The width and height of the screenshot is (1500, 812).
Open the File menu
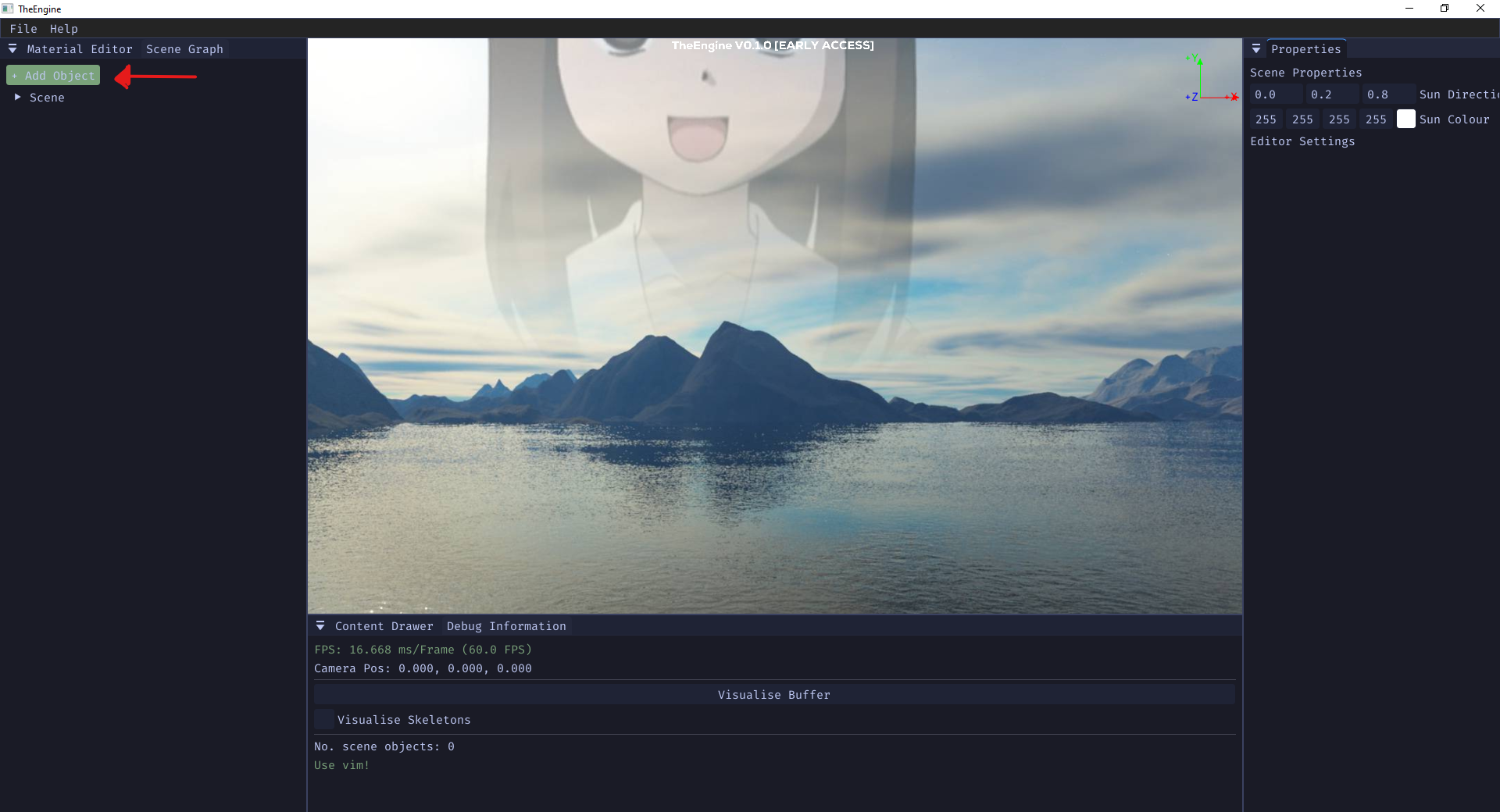23,29
